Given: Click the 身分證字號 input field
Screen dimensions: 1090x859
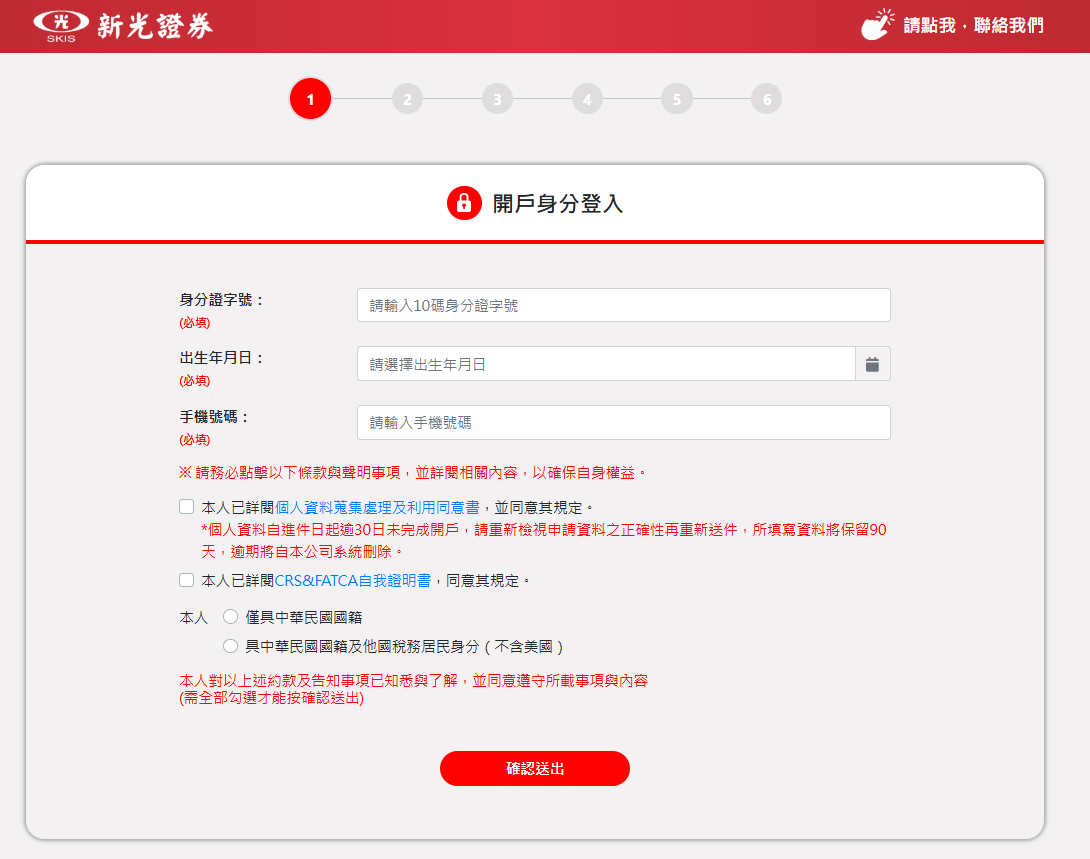Looking at the screenshot, I should 623,305.
